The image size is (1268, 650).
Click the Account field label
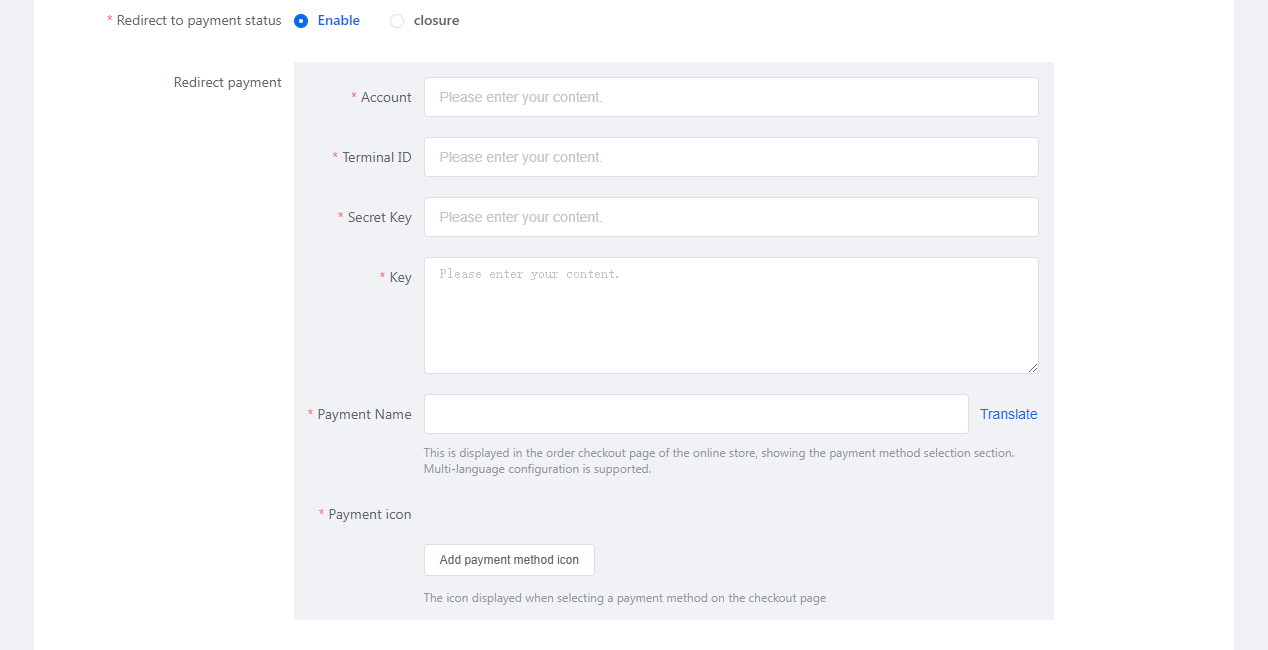click(x=385, y=97)
